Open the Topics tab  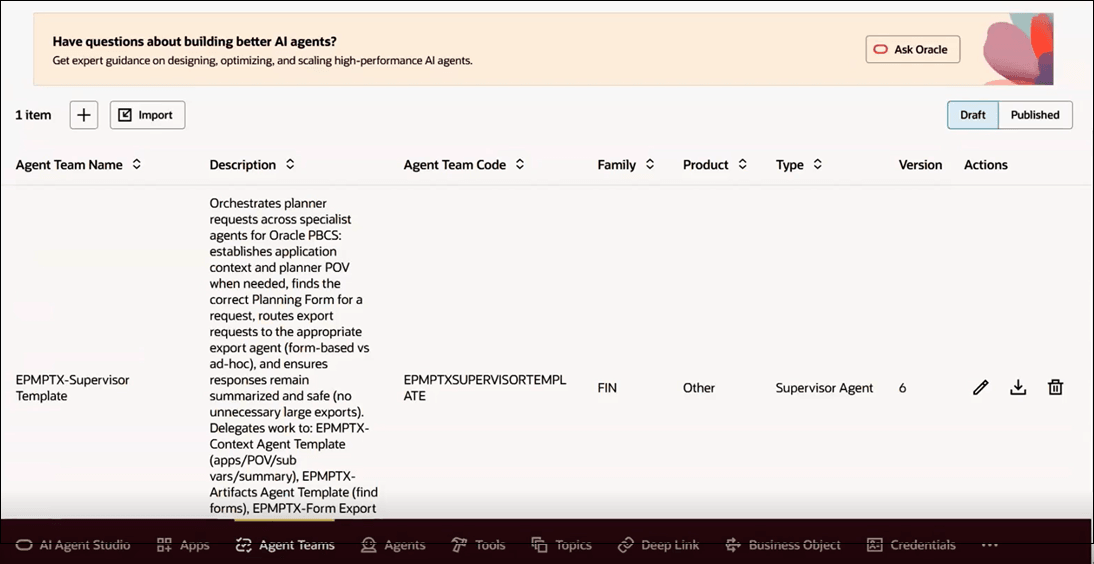tap(562, 545)
